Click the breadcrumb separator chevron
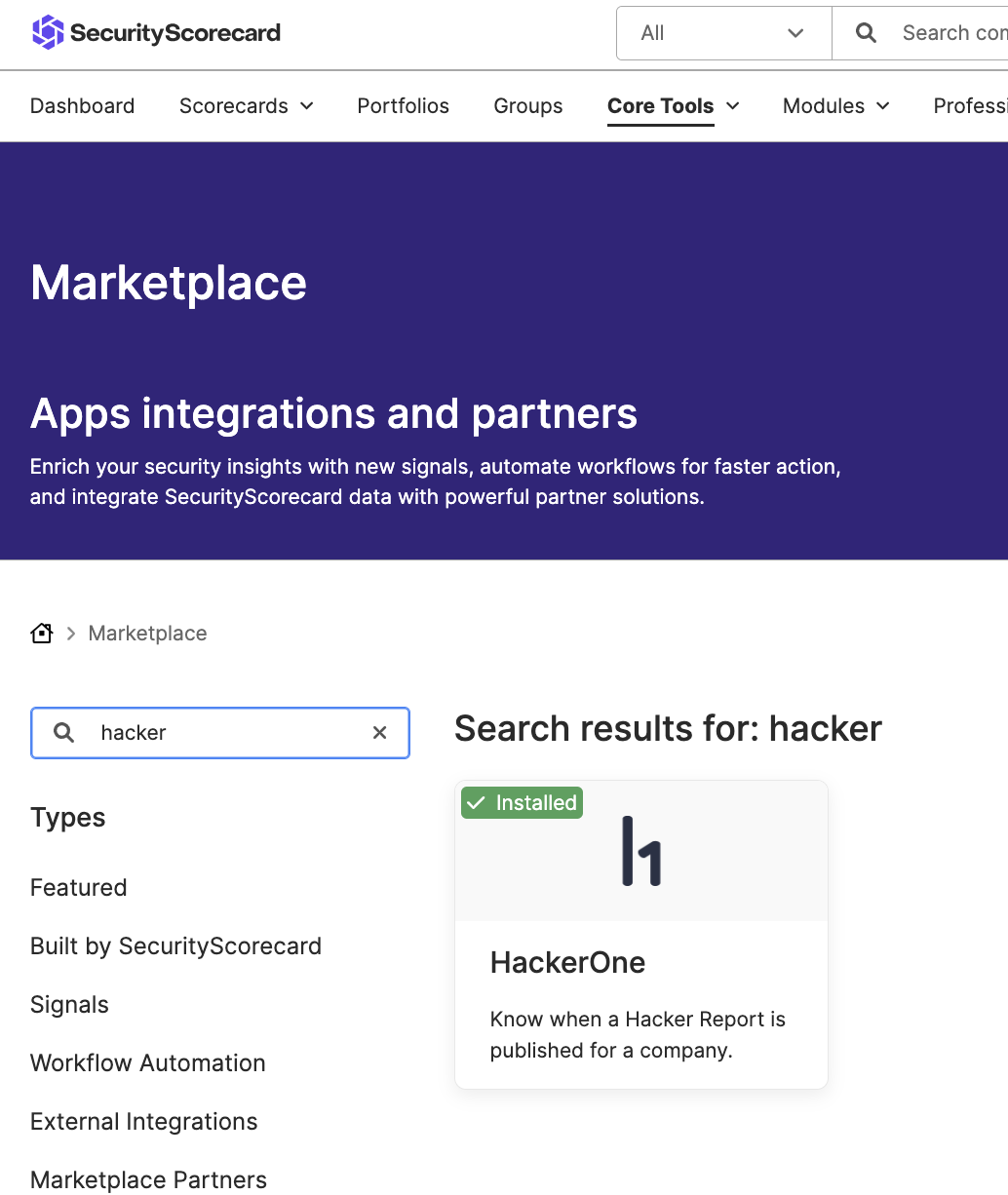Screen dimensions: 1008x1195 (71, 634)
